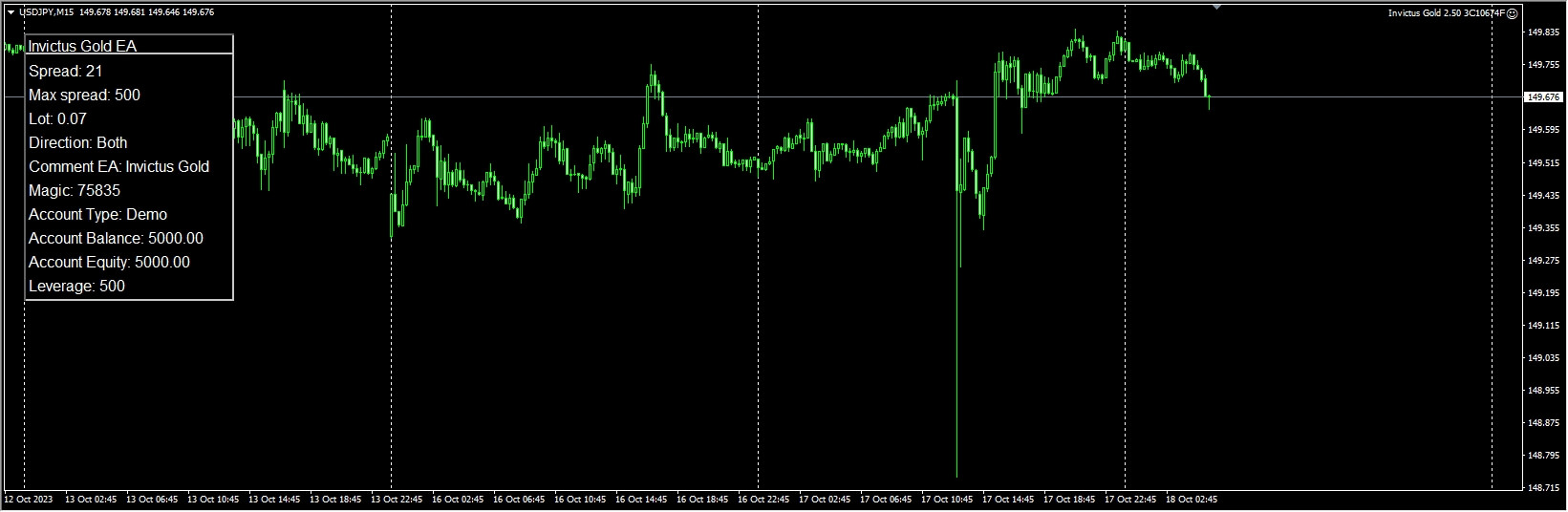The height and width of the screenshot is (512, 1568).
Task: Click the 'Account Type: Demo' row
Action: point(97,214)
